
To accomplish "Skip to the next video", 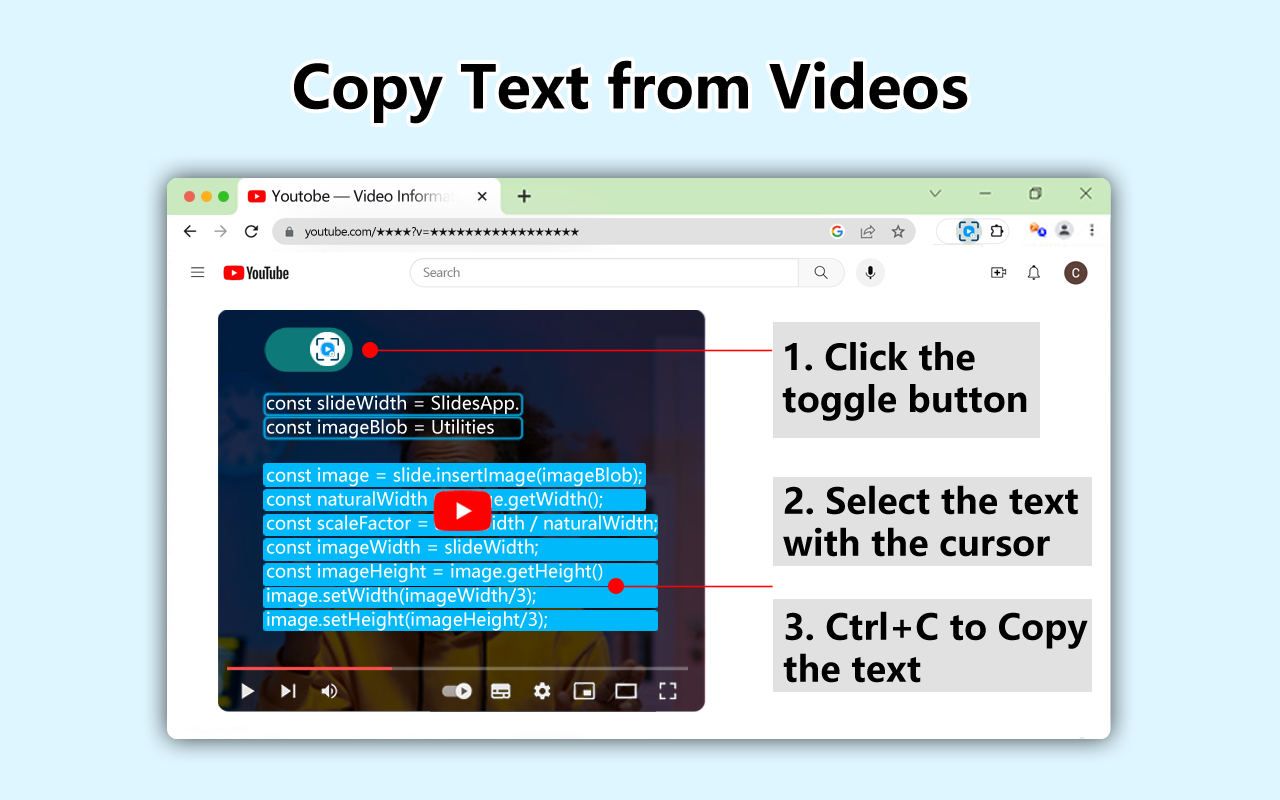I will [288, 691].
